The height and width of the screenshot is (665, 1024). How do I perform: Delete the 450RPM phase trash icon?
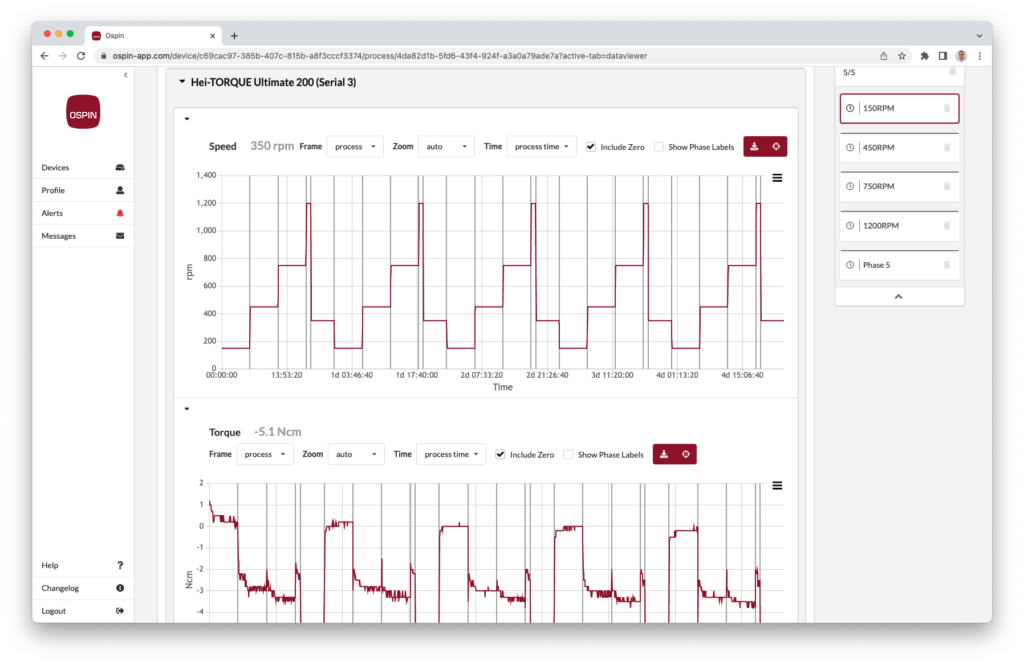946,148
